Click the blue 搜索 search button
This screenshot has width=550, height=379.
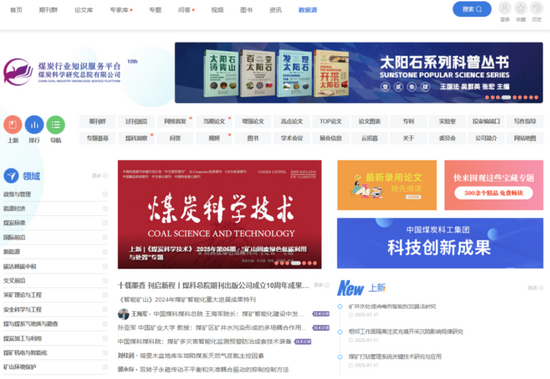pyautogui.click(x=472, y=9)
